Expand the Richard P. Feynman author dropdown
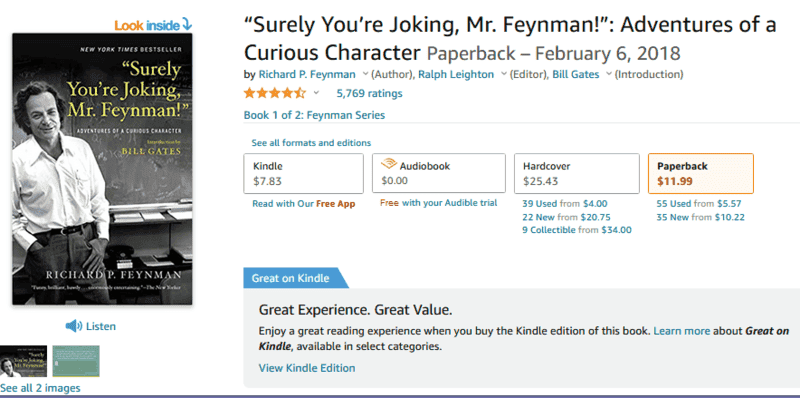The width and height of the screenshot is (800, 398). (x=365, y=74)
